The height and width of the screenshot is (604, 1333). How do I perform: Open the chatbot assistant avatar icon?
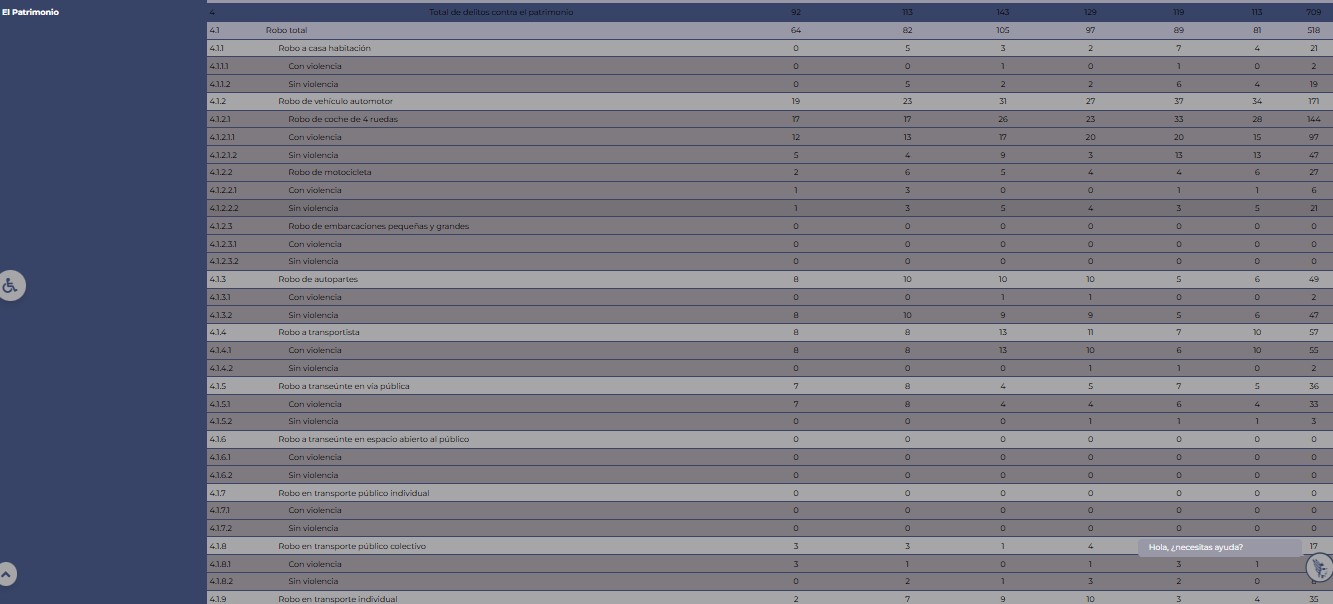(1319, 568)
